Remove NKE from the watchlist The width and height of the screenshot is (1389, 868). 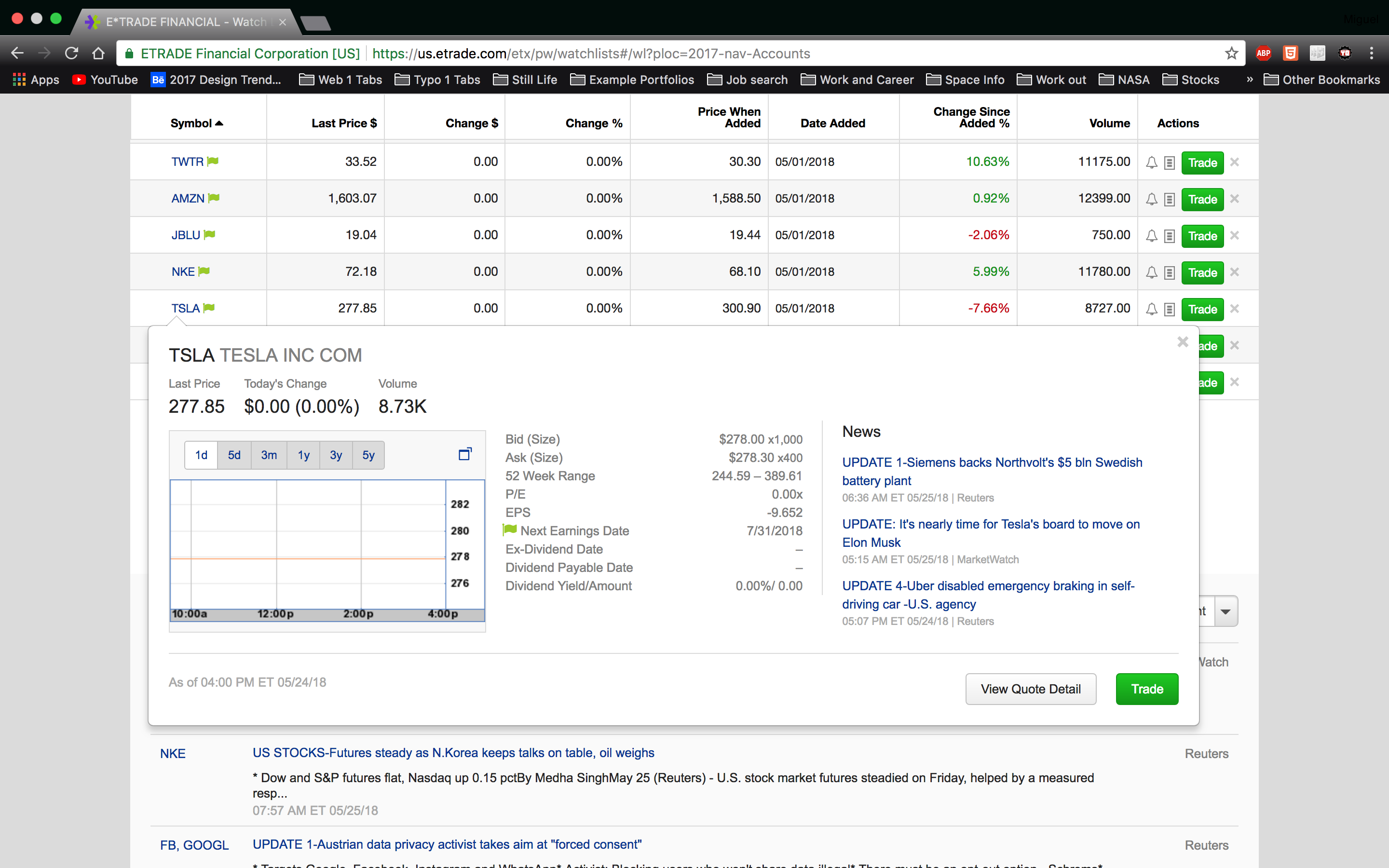[1235, 272]
